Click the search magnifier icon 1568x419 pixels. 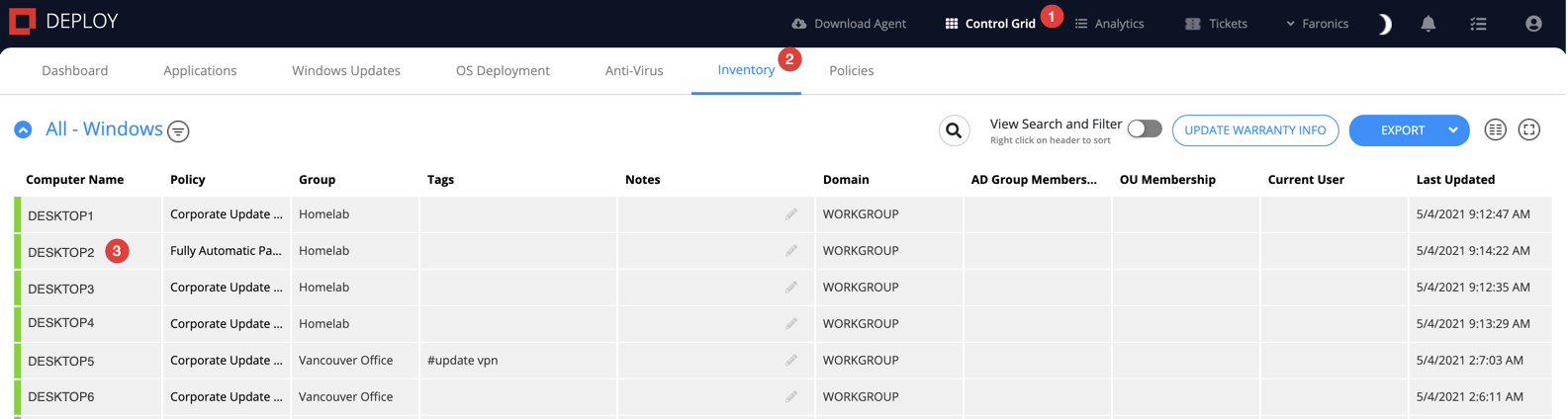coord(954,130)
